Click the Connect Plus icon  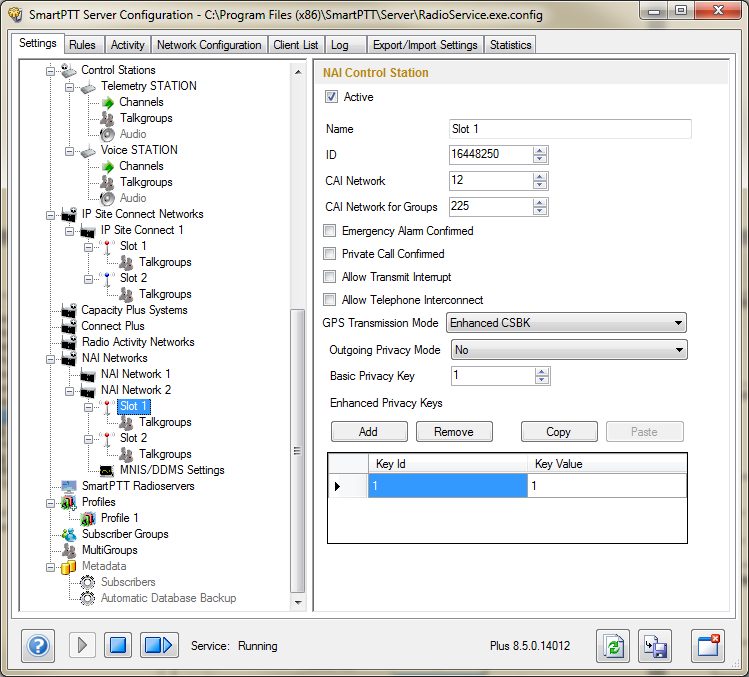[69, 326]
